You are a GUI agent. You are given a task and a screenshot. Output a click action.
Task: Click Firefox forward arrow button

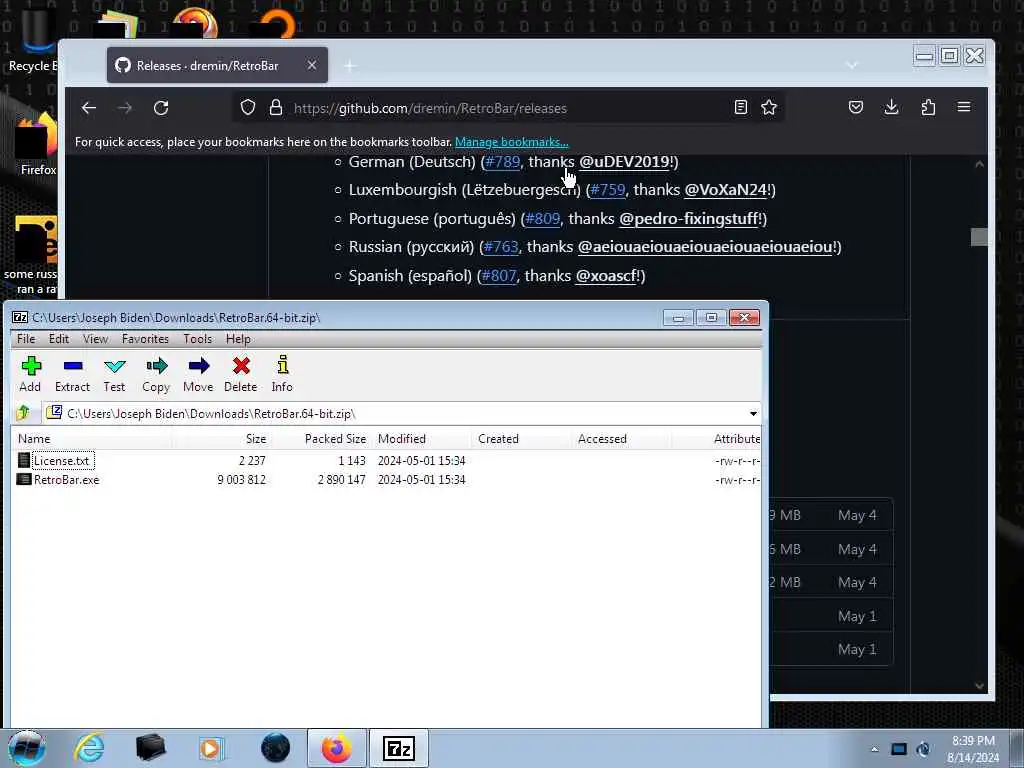[125, 108]
